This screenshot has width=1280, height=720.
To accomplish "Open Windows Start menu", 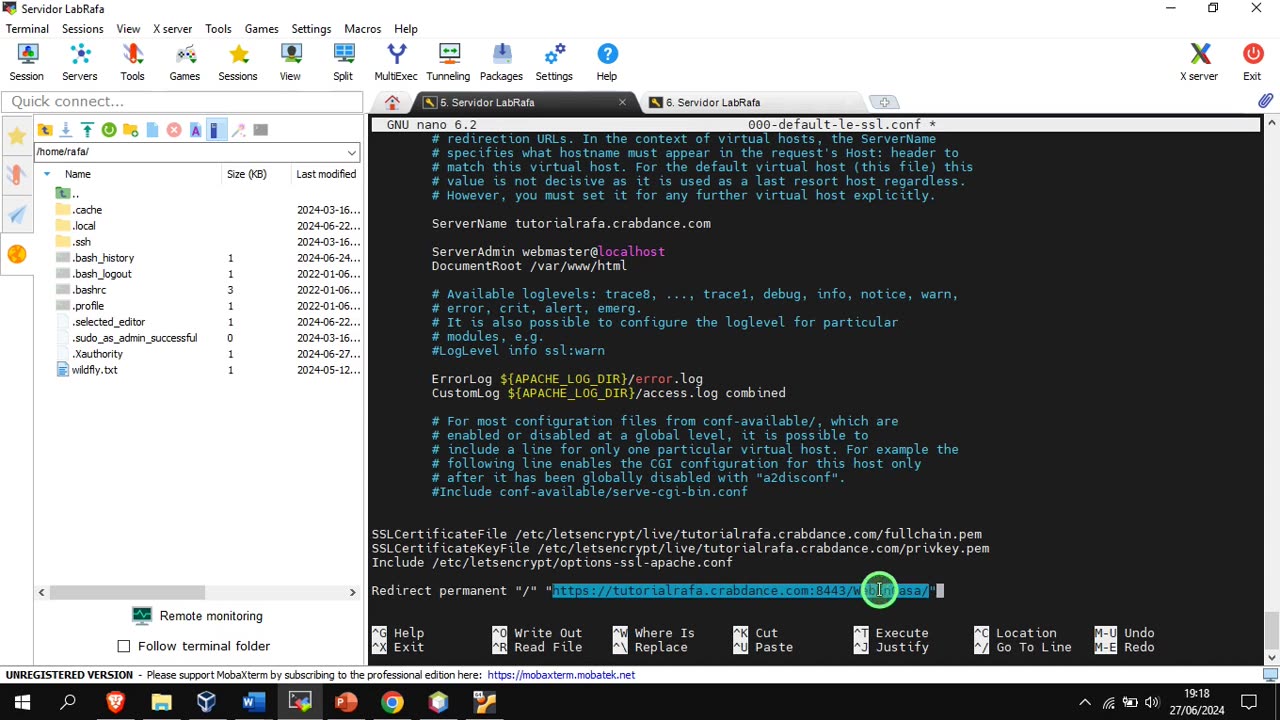I will pos(22,702).
